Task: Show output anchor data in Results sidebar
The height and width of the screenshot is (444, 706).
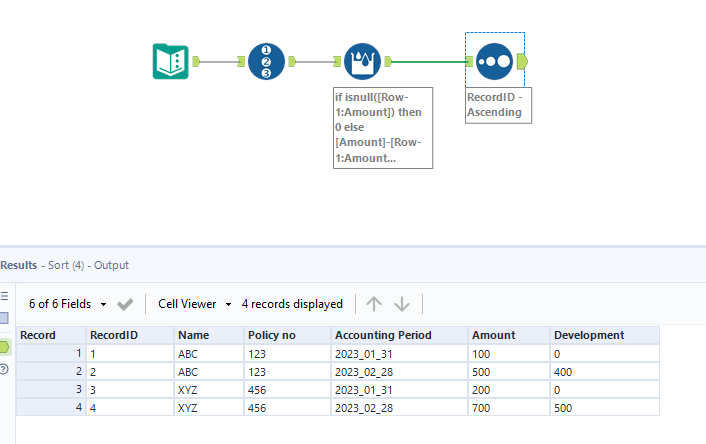Action: 4,347
